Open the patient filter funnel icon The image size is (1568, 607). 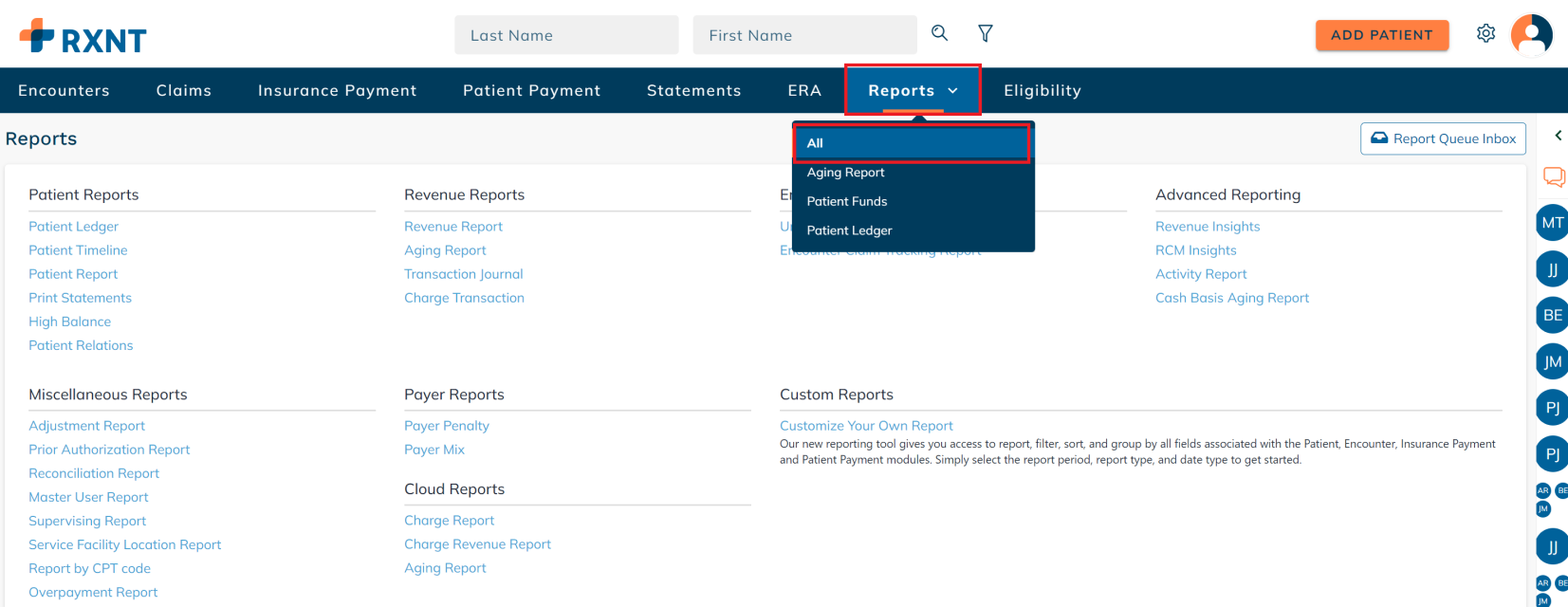[986, 34]
